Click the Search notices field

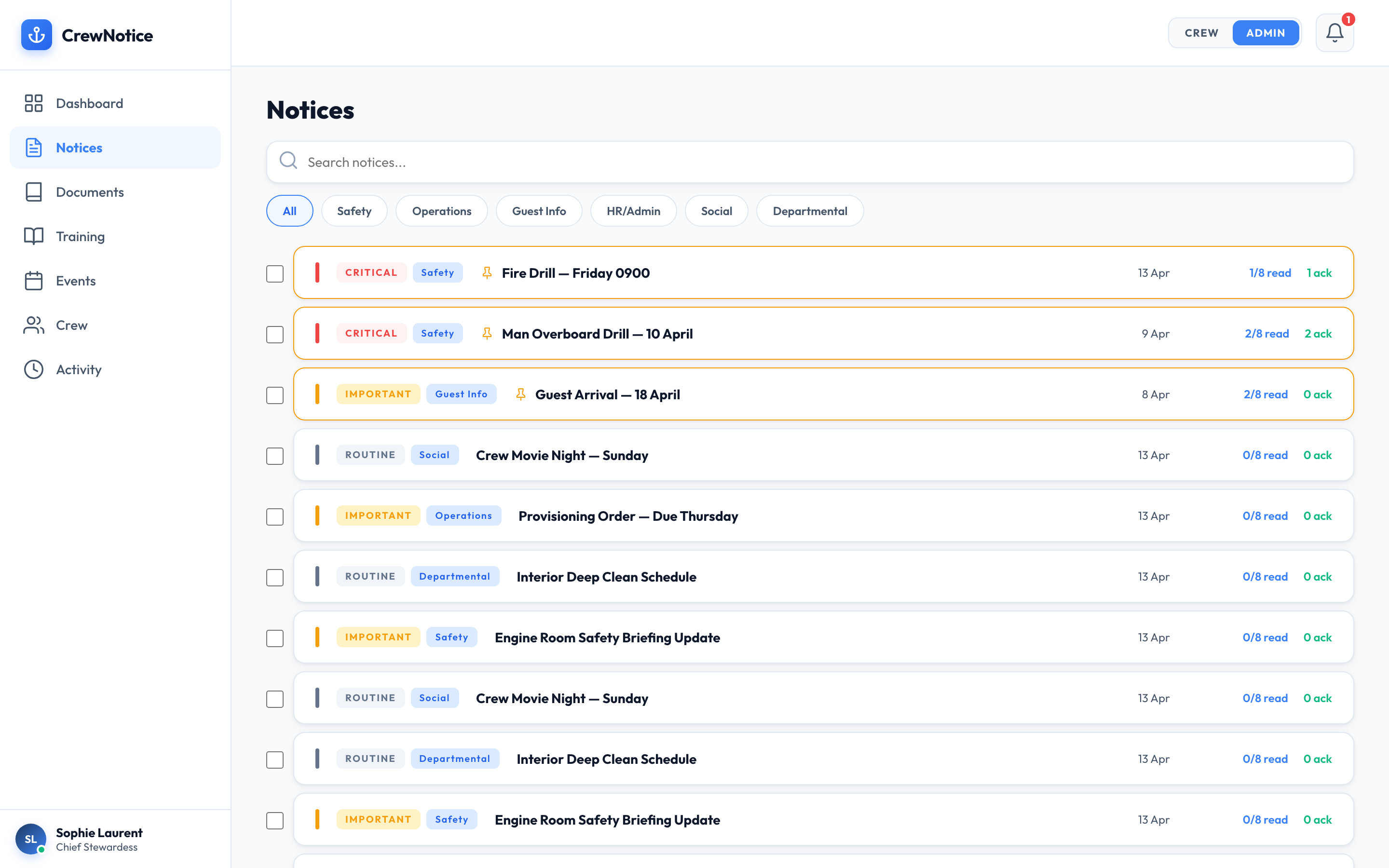(x=809, y=163)
